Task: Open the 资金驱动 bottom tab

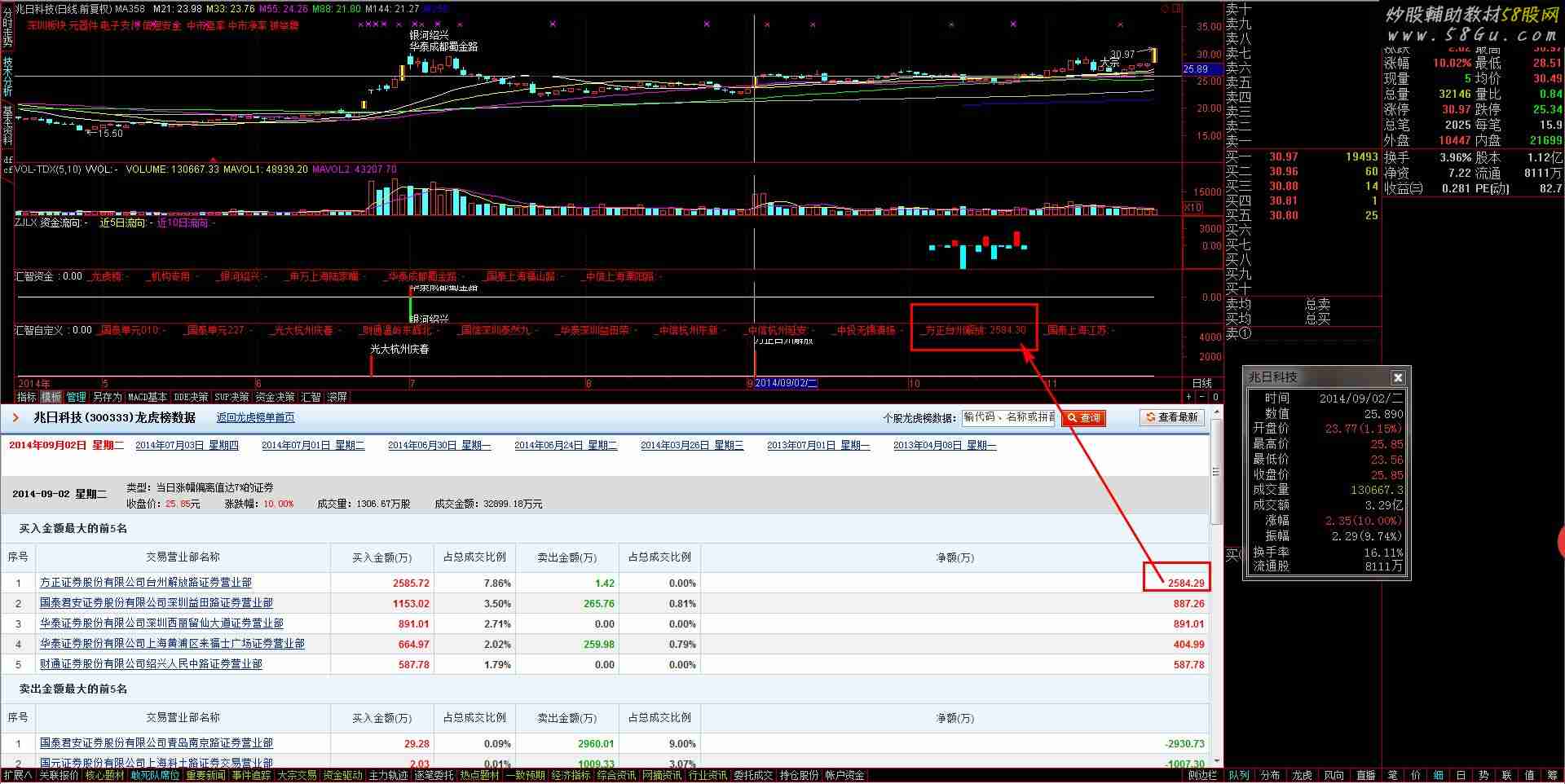Action: [x=342, y=775]
